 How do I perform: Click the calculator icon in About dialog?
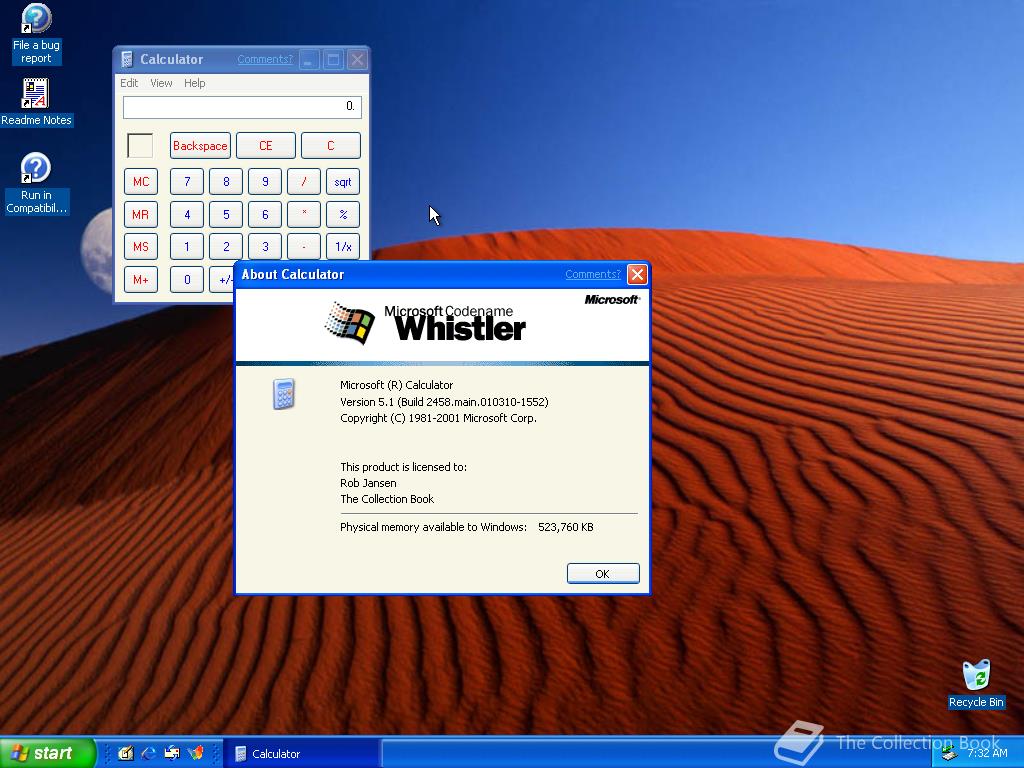point(283,394)
